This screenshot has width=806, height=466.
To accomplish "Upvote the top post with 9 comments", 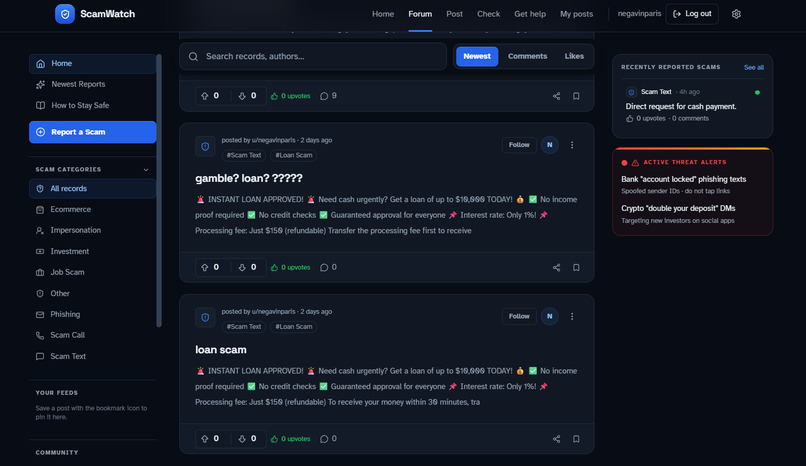I will point(205,96).
